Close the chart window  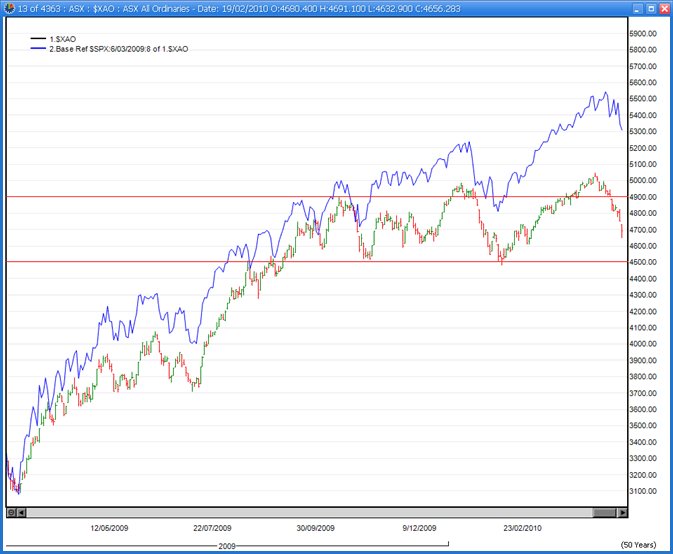click(x=664, y=9)
